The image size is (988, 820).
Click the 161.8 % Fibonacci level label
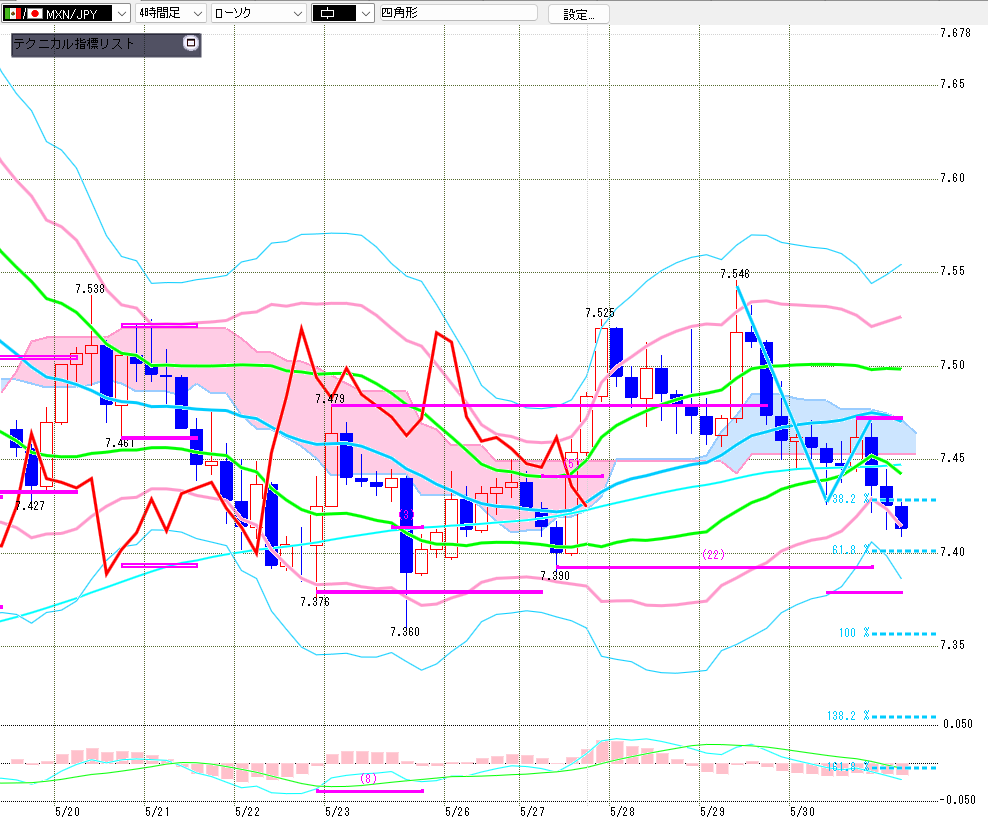(848, 767)
